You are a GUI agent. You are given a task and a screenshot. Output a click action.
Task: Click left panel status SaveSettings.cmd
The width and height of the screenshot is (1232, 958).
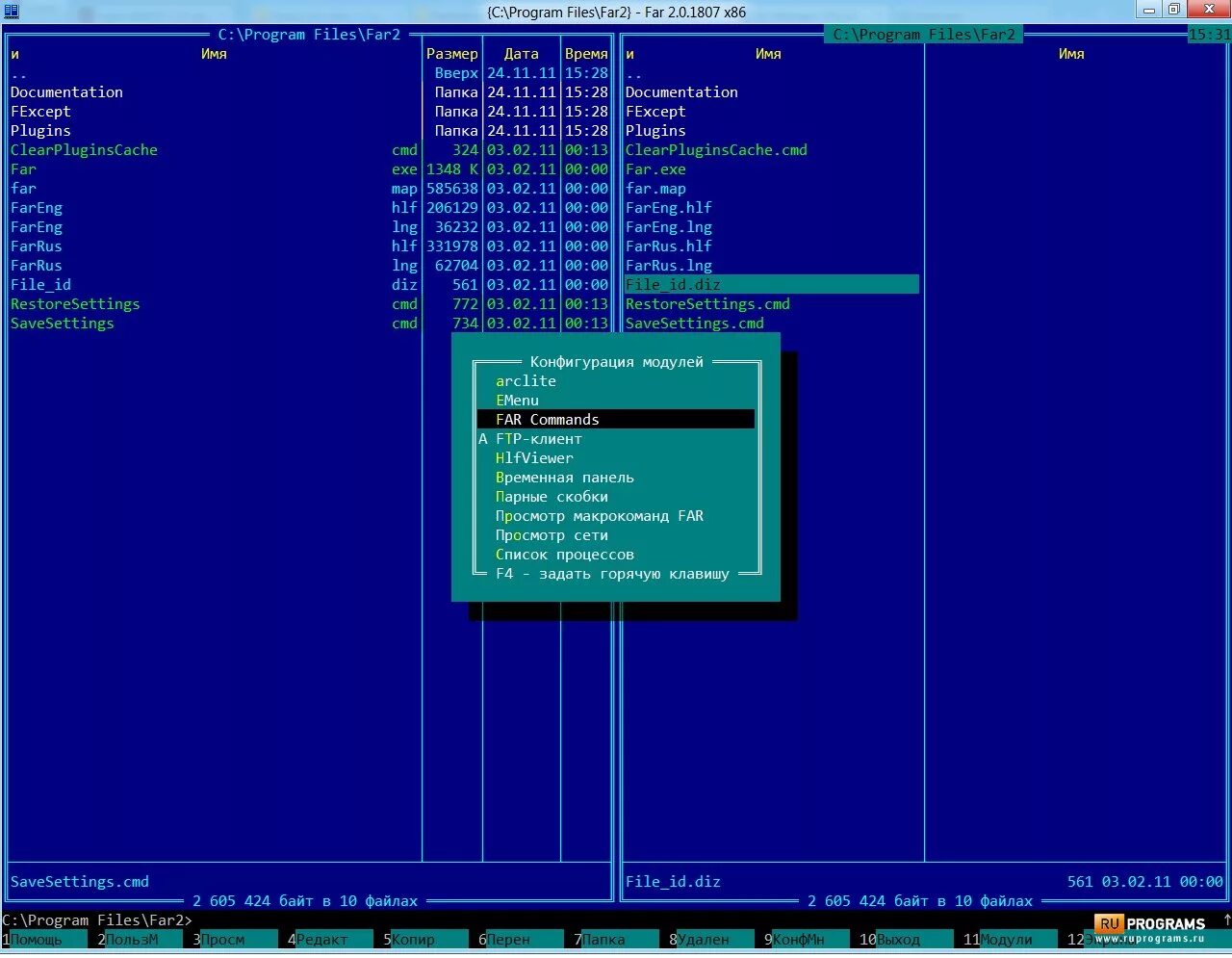pyautogui.click(x=80, y=882)
